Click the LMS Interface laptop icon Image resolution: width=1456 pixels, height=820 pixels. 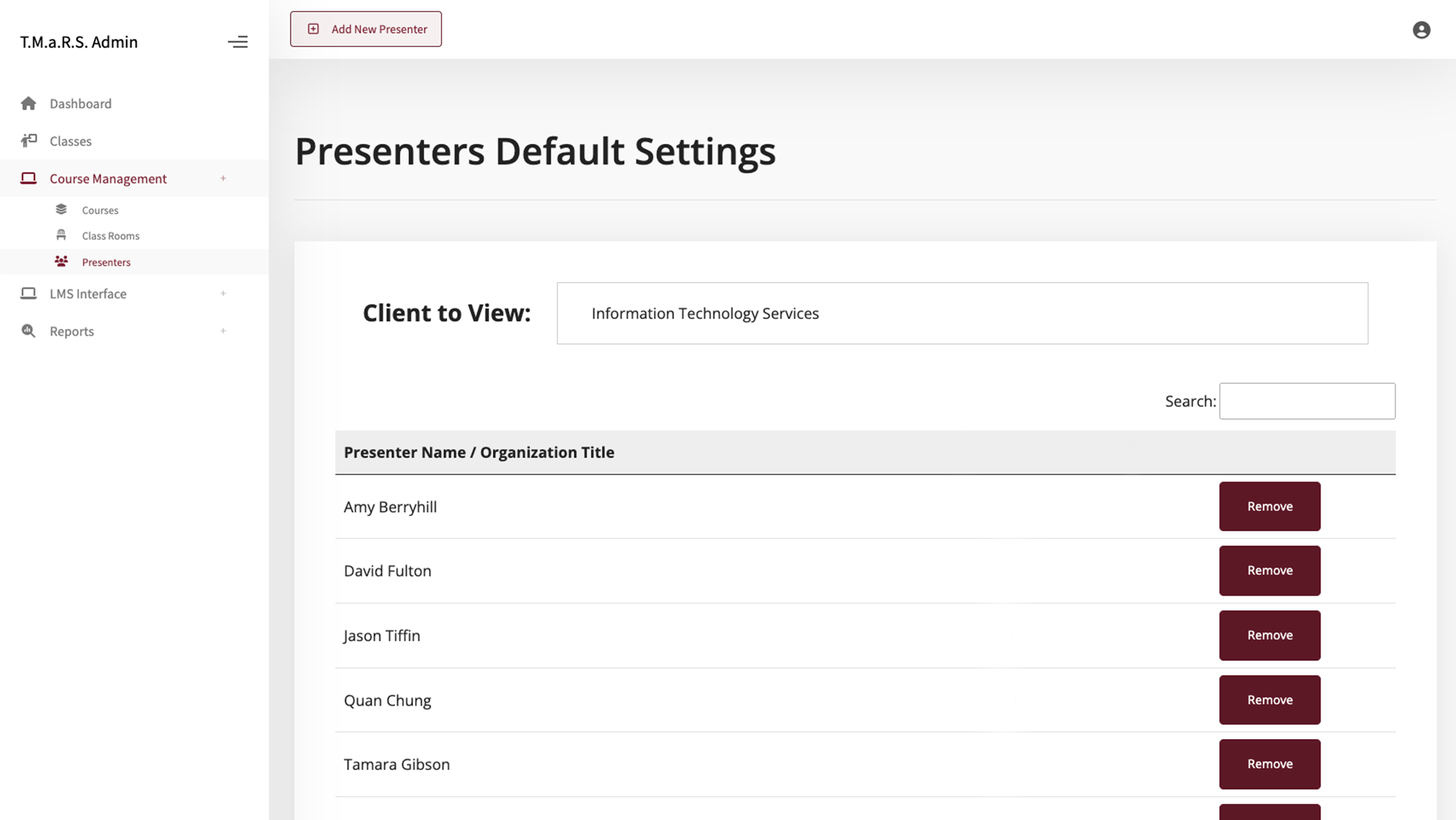pos(28,293)
